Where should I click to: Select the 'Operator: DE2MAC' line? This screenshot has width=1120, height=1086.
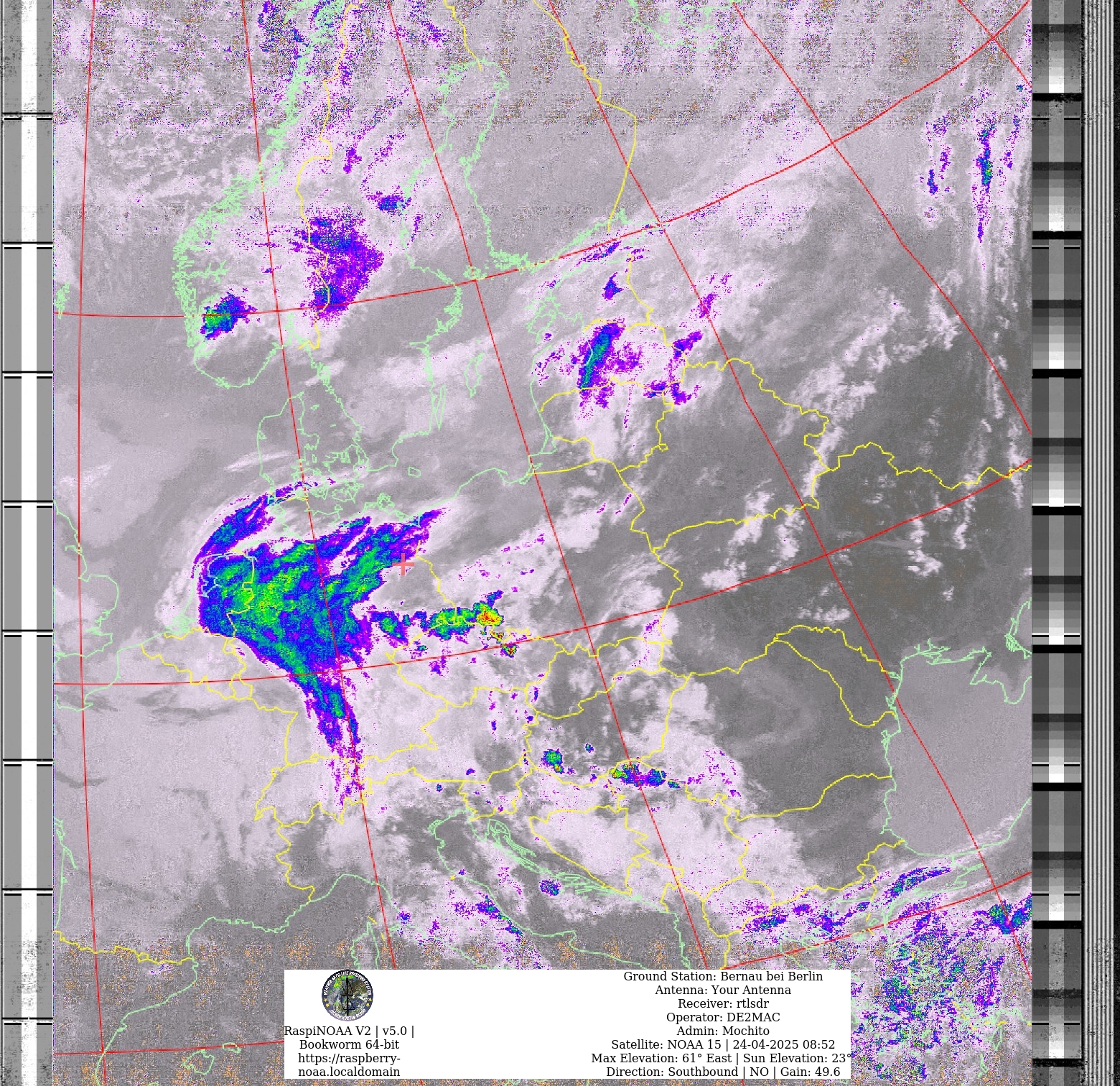click(723, 1017)
